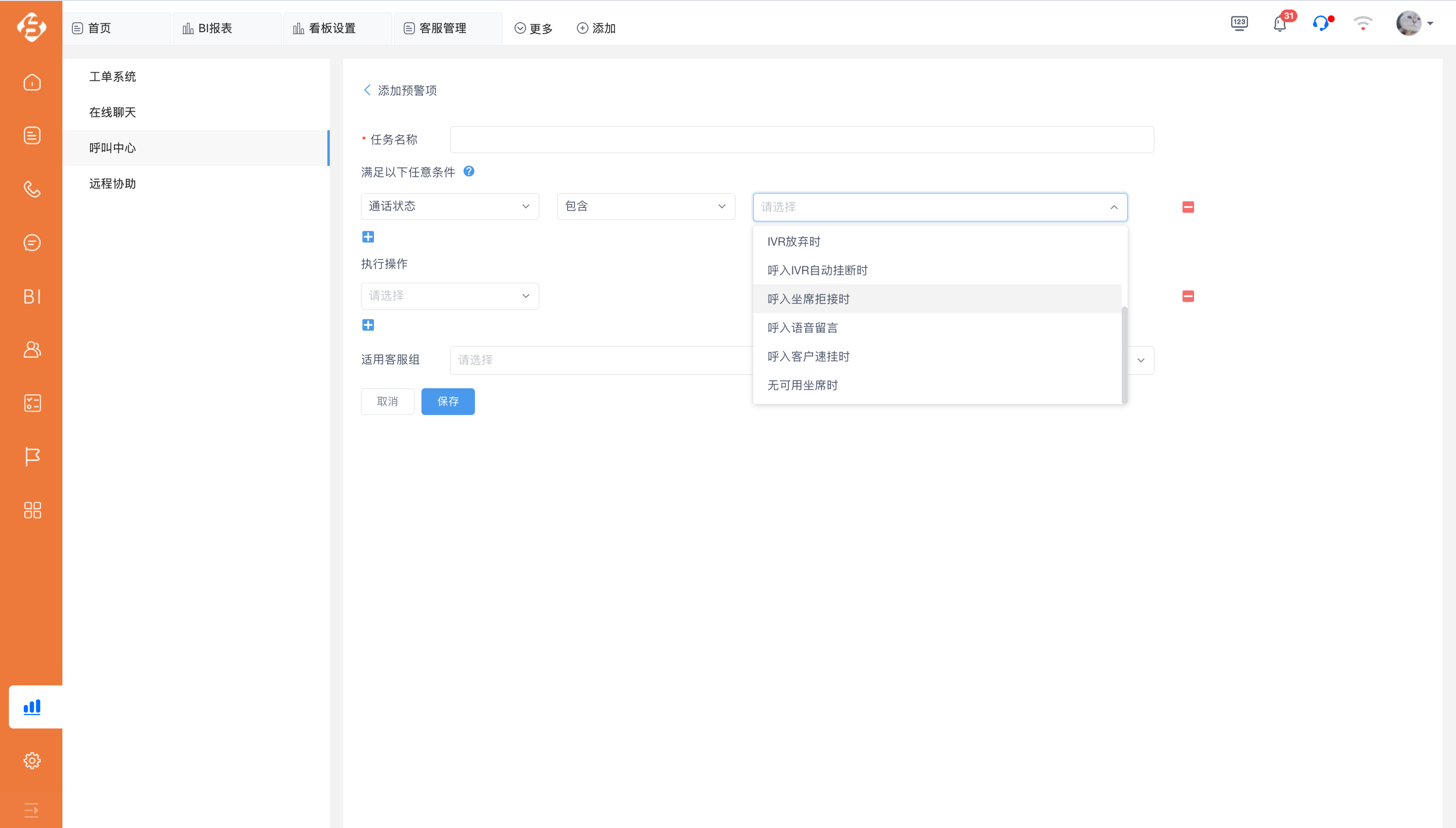Remove the 通话状态 condition row
This screenshot has width=1456, height=828.
[x=1188, y=207]
